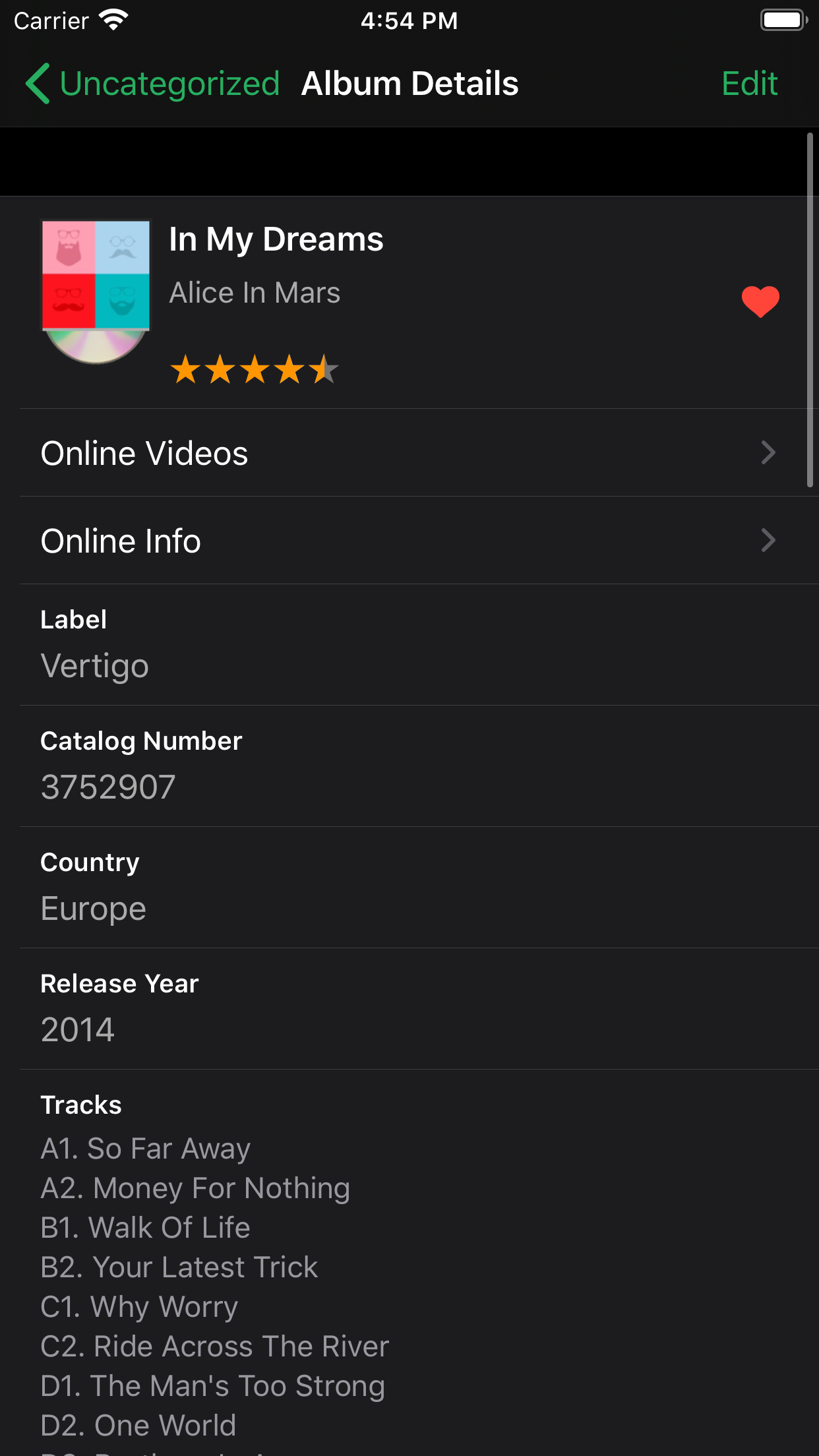Select track A2. Money For Nothing

[x=195, y=1188]
